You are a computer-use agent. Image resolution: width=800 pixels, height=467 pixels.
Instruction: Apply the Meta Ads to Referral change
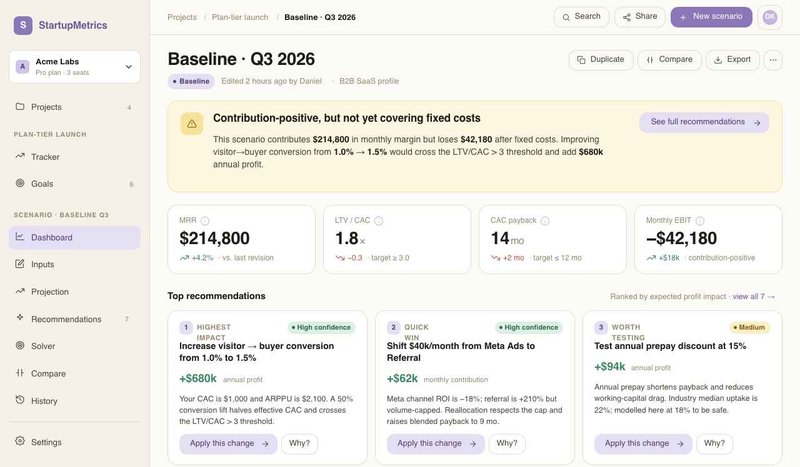pos(436,444)
